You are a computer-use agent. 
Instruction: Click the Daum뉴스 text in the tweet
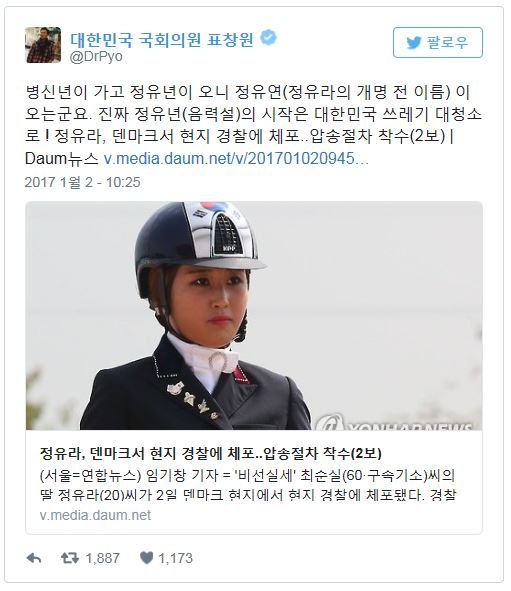coord(62,159)
